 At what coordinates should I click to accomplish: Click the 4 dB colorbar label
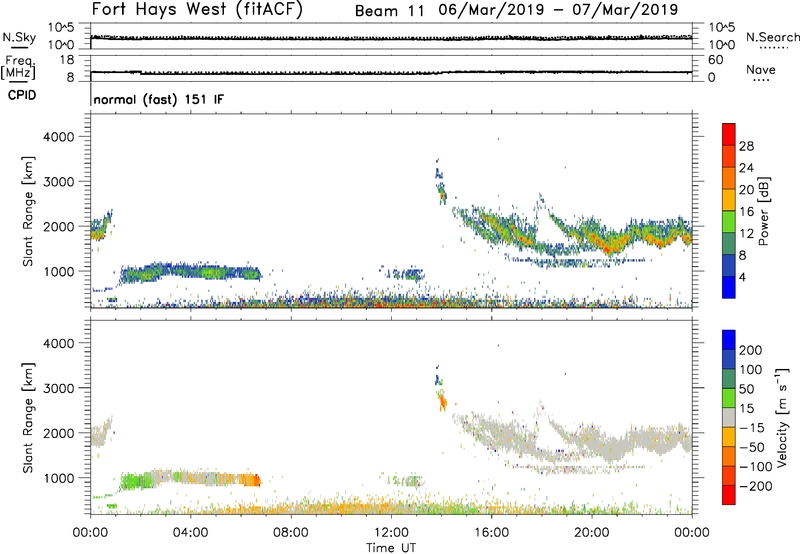click(743, 277)
